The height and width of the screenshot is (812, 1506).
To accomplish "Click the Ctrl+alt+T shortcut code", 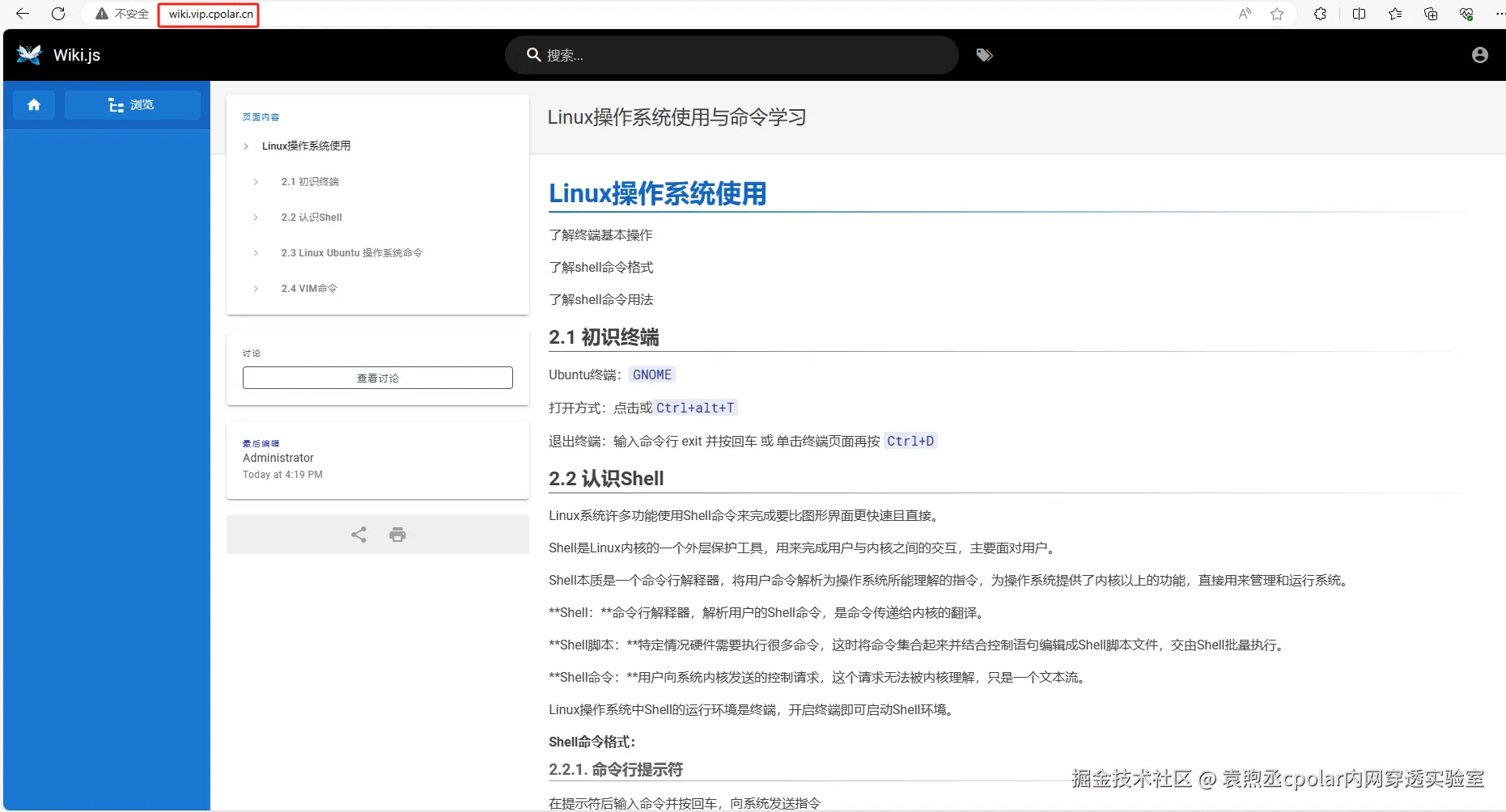I will pyautogui.click(x=695, y=408).
